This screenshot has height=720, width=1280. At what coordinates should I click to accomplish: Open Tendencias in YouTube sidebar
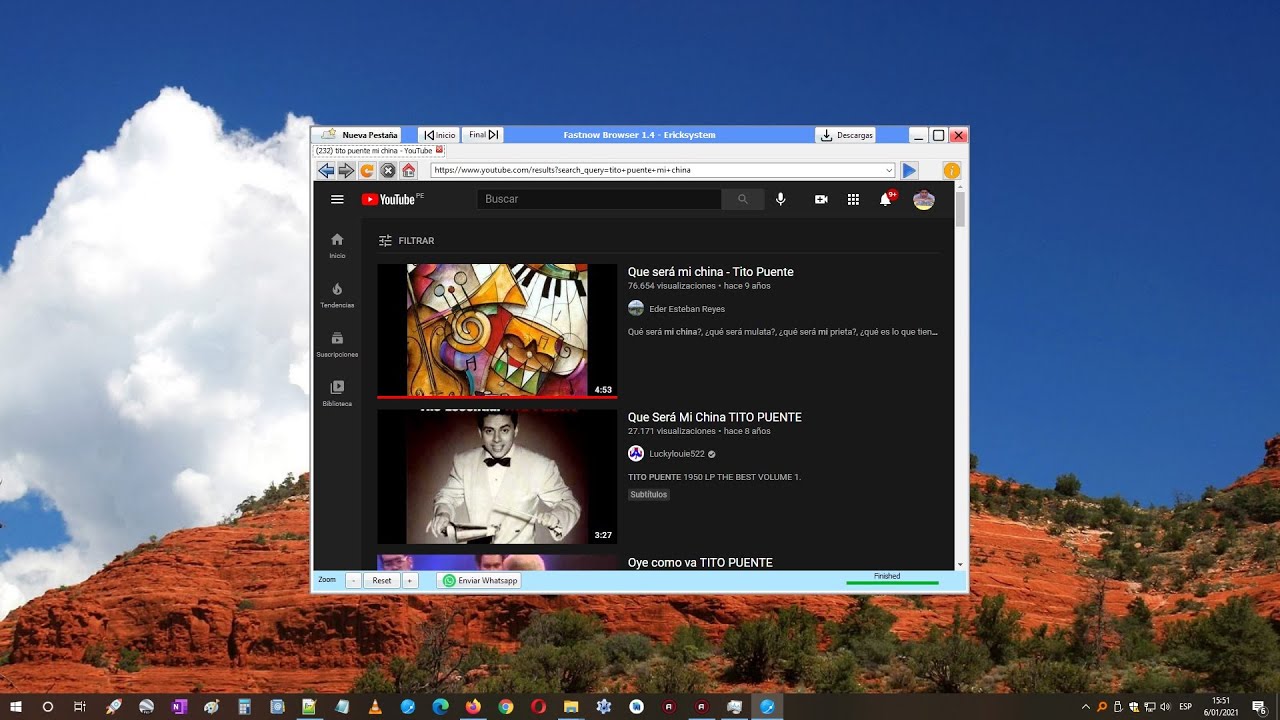click(x=337, y=295)
